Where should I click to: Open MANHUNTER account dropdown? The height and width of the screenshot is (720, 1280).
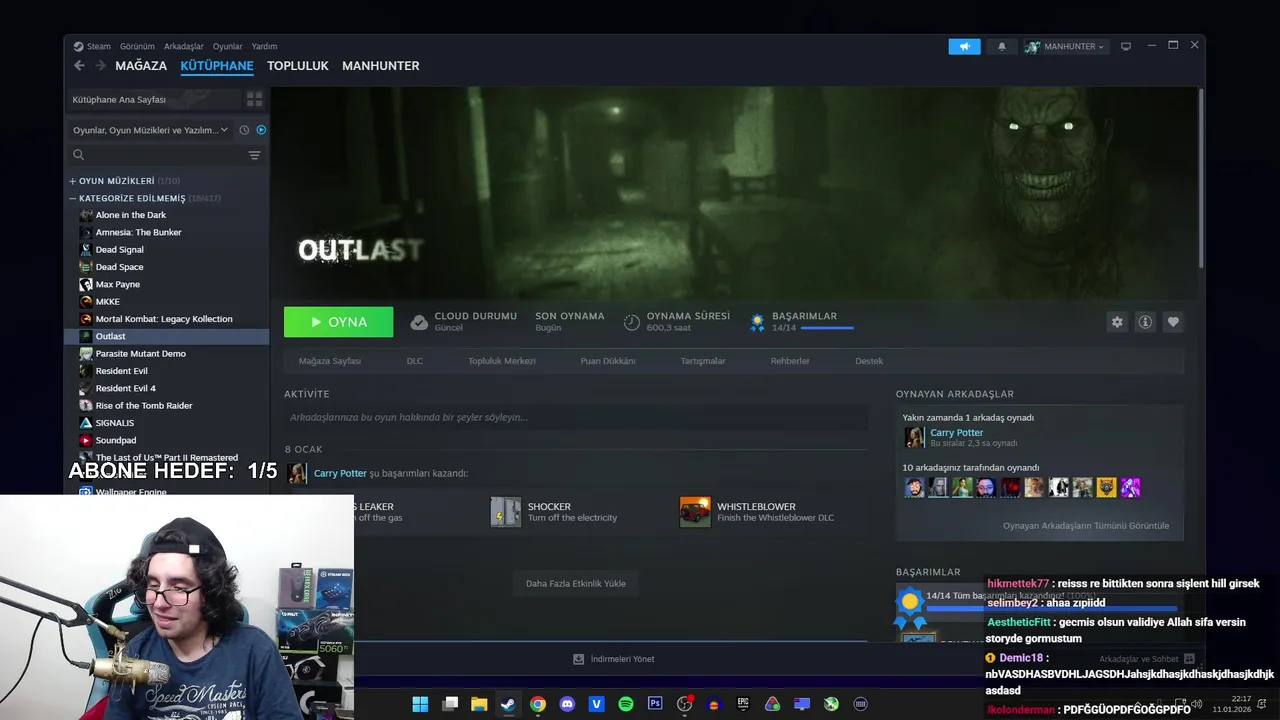(x=1066, y=46)
